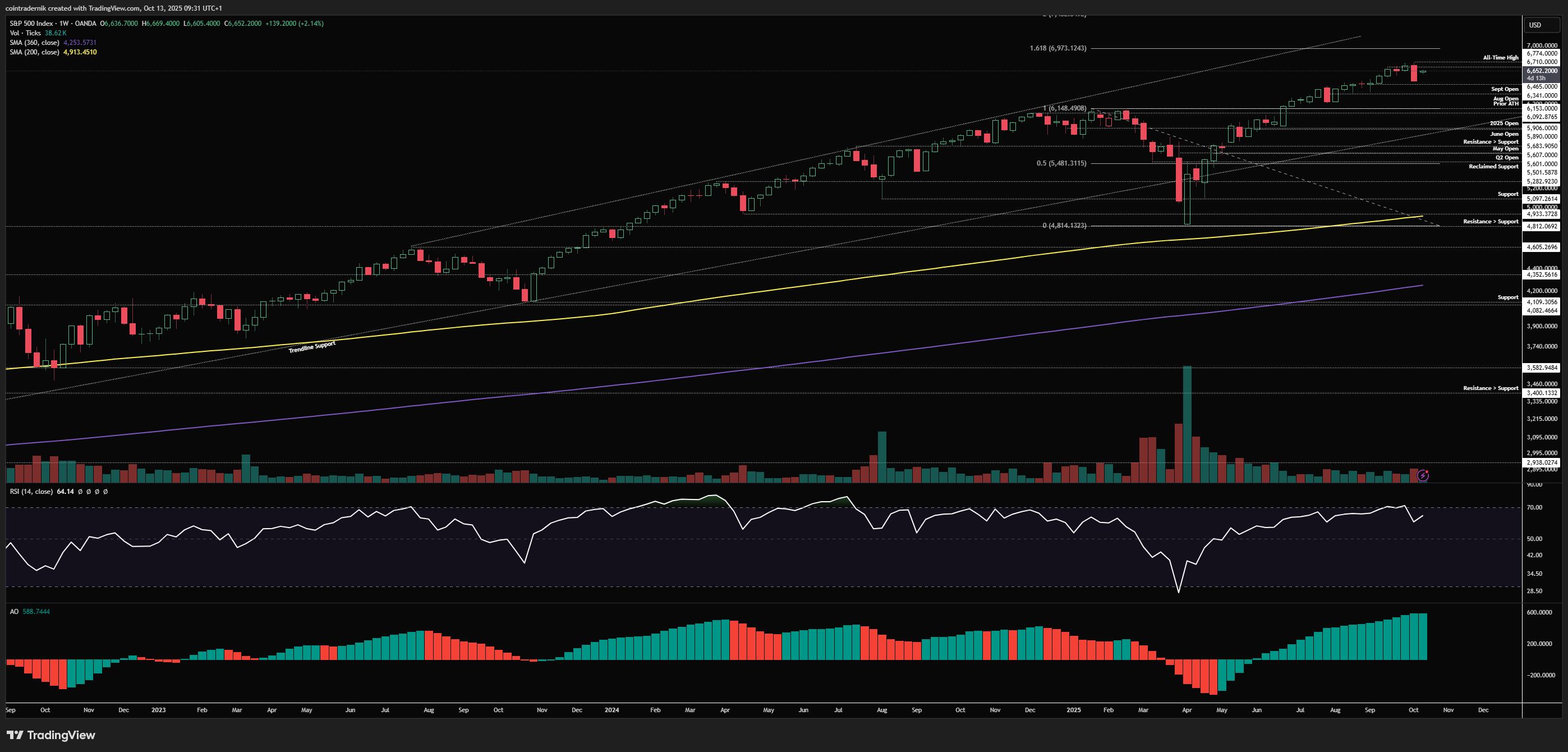1568x752 pixels.
Task: Select the RSI (14, close) legend label
Action: pyautogui.click(x=31, y=492)
